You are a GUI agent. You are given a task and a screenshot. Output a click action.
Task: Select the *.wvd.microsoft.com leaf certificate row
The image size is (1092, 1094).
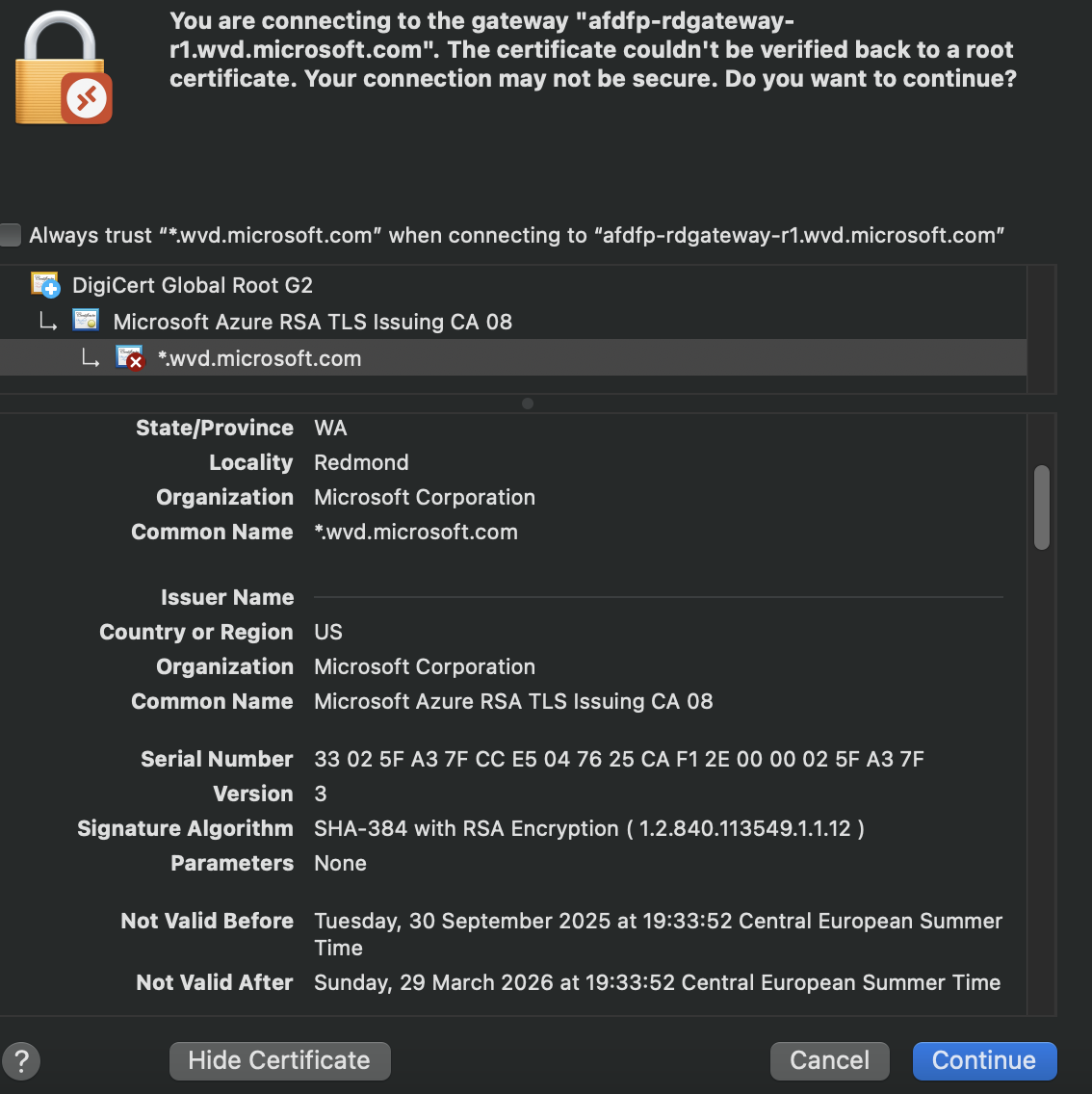tap(260, 358)
